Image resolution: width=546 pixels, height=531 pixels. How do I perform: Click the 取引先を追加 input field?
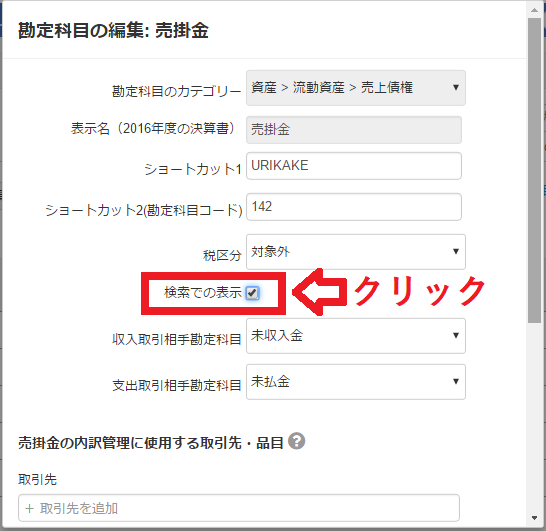(x=239, y=508)
